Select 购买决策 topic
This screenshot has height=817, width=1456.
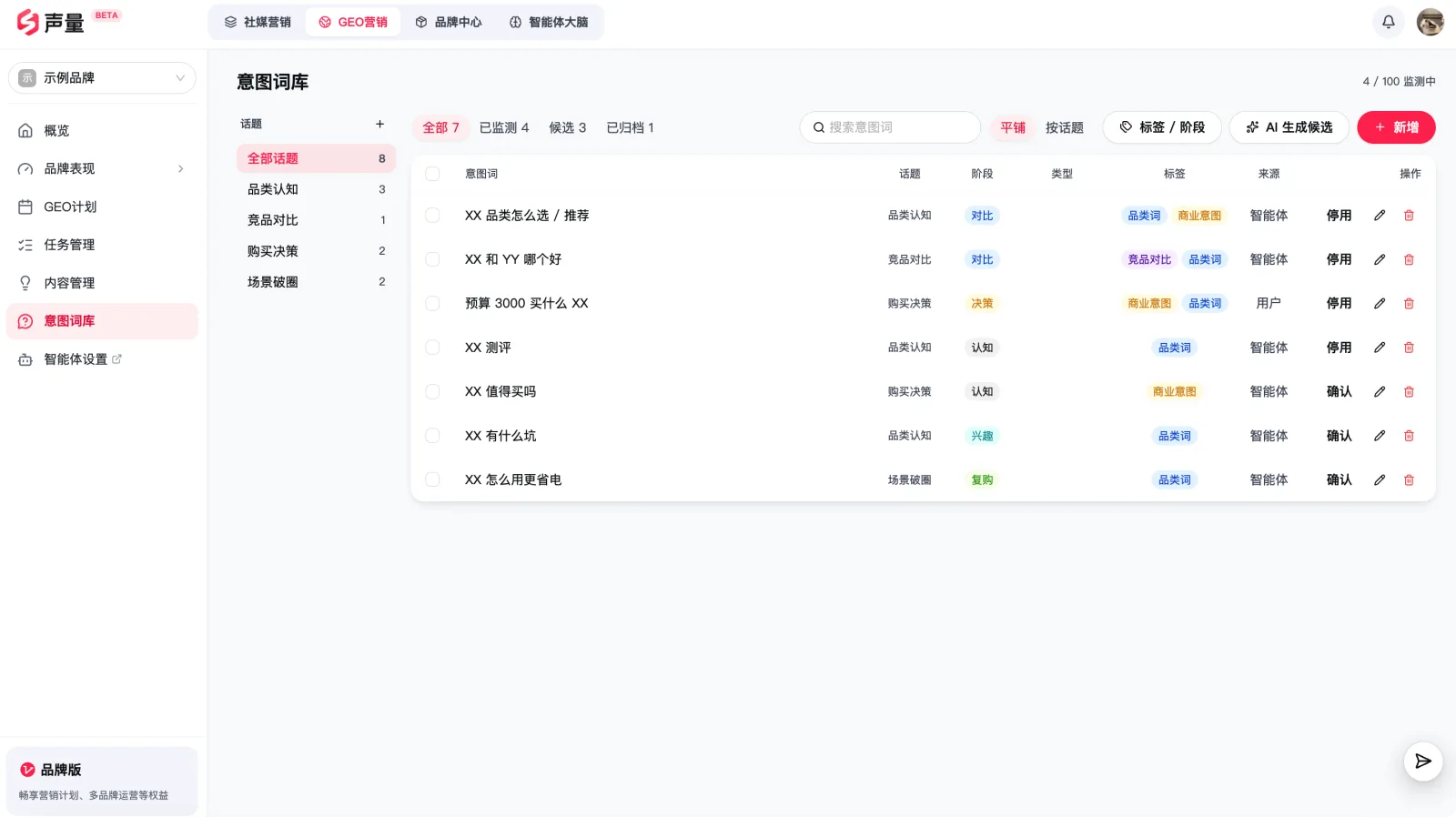pyautogui.click(x=316, y=251)
